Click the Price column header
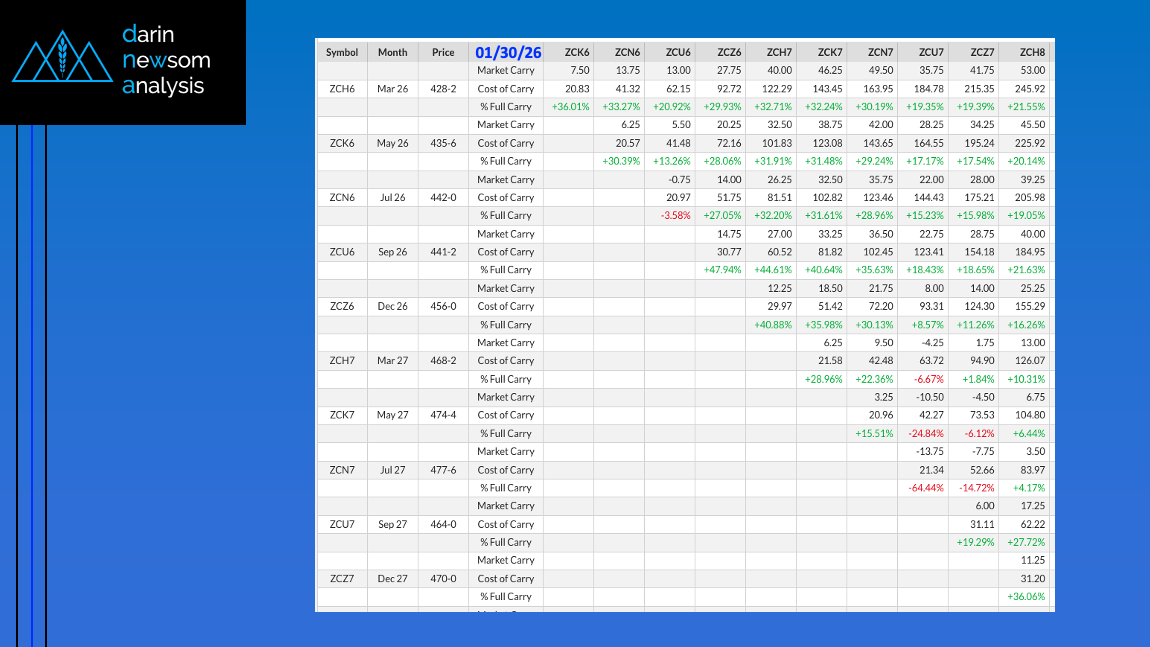 443,52
